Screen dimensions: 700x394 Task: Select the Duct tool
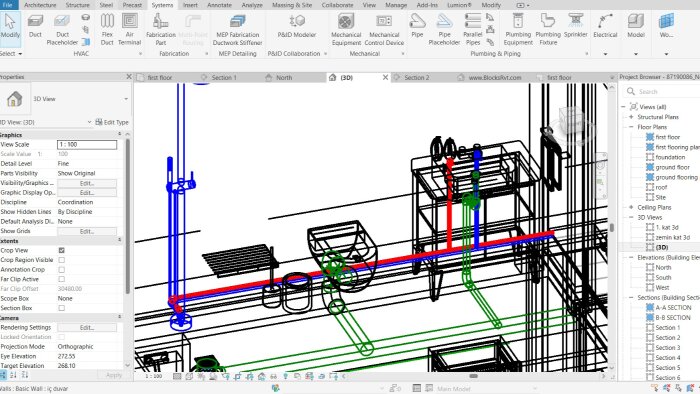pos(35,26)
